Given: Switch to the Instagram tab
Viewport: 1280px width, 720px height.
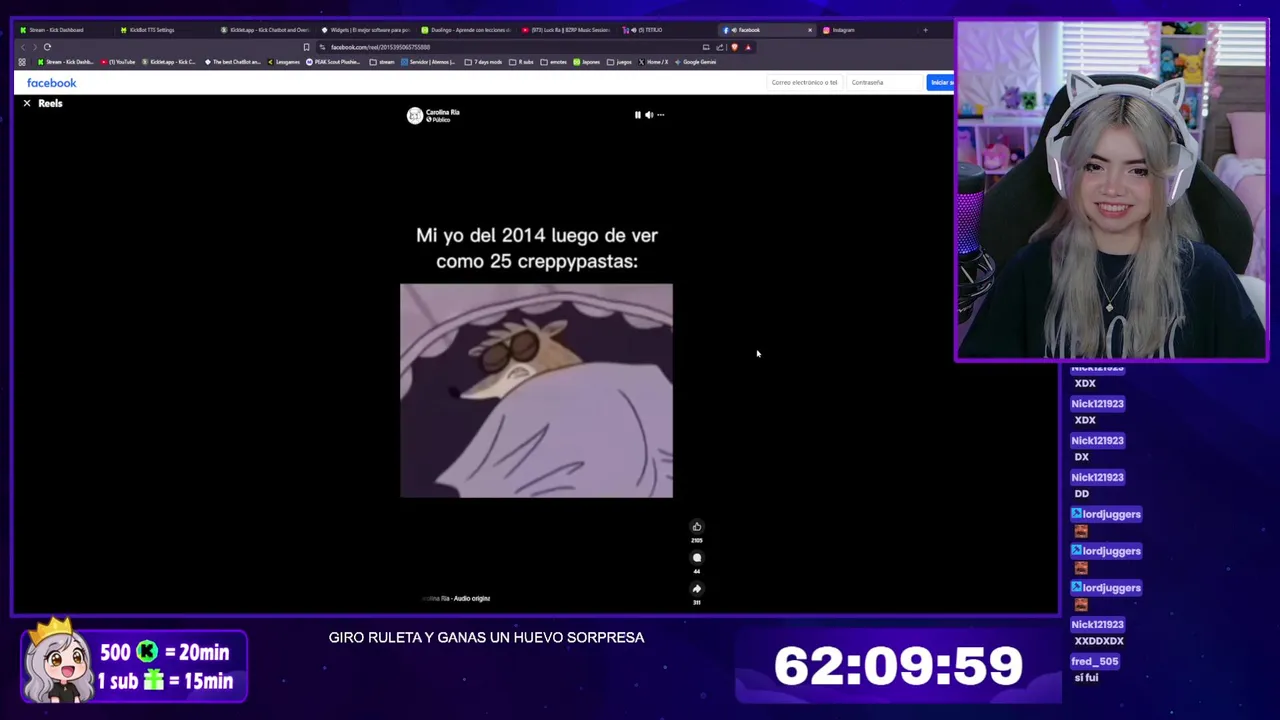Looking at the screenshot, I should coord(866,30).
